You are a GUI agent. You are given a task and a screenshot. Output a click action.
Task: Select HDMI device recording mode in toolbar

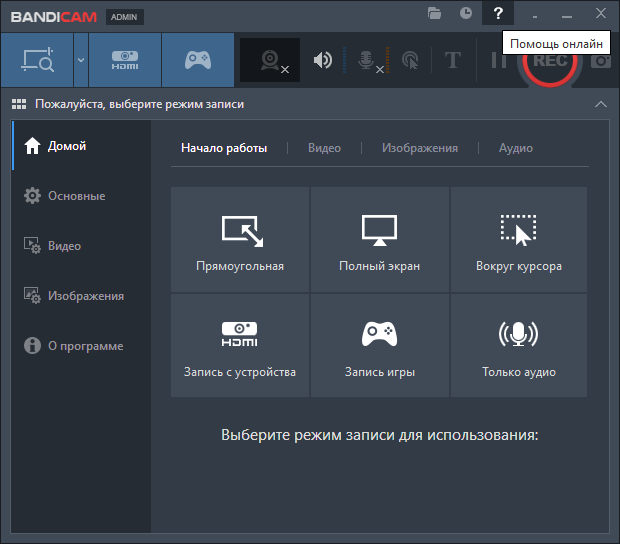[125, 60]
